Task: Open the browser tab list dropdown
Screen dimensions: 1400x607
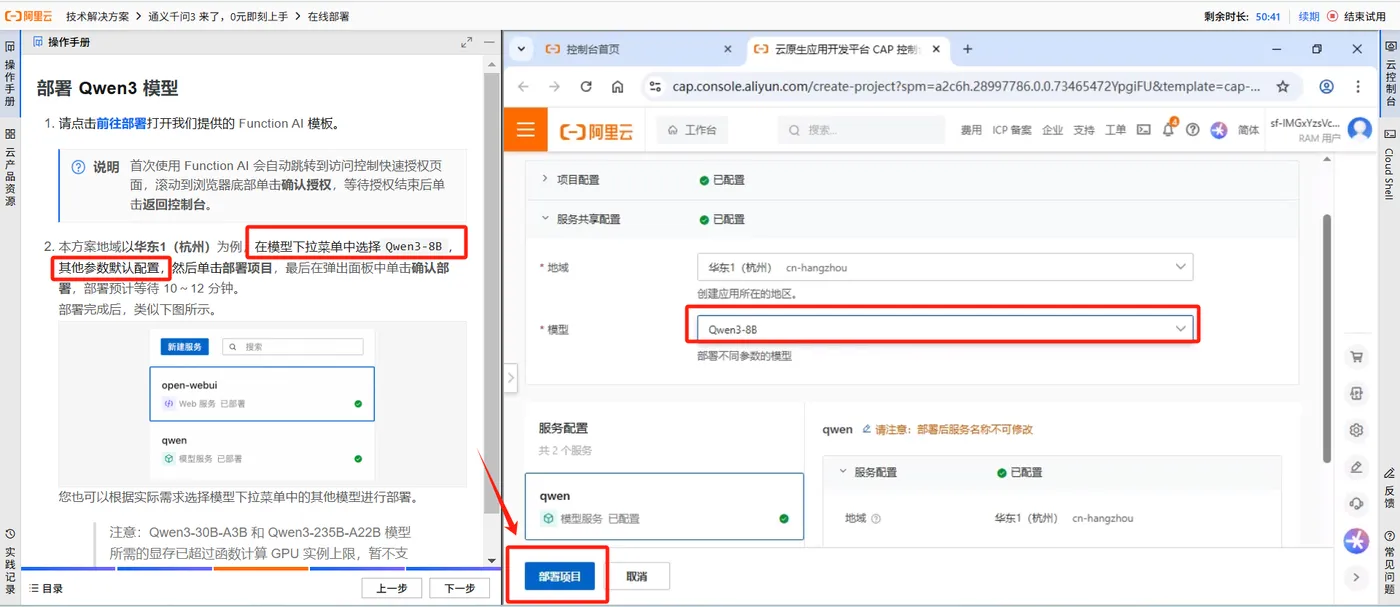Action: point(521,49)
